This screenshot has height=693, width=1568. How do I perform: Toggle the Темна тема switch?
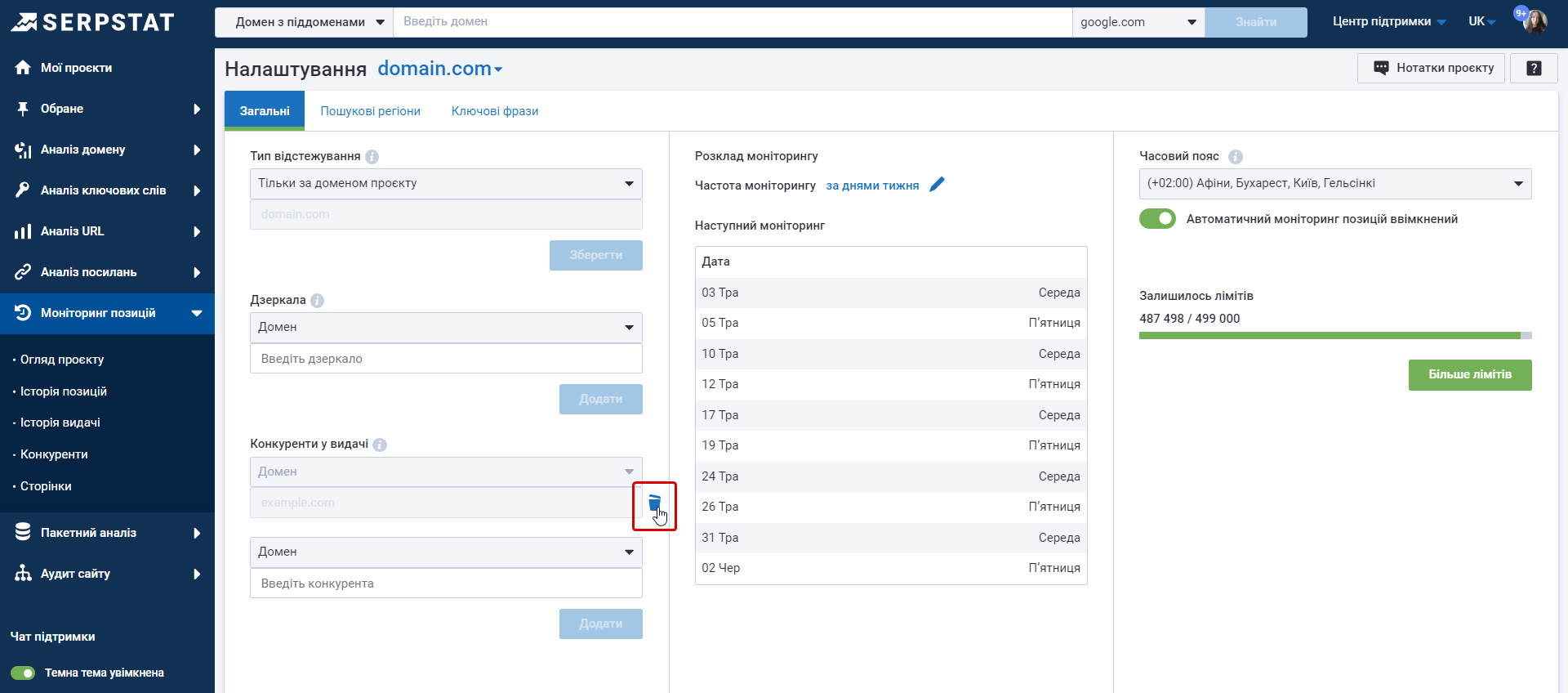23,673
